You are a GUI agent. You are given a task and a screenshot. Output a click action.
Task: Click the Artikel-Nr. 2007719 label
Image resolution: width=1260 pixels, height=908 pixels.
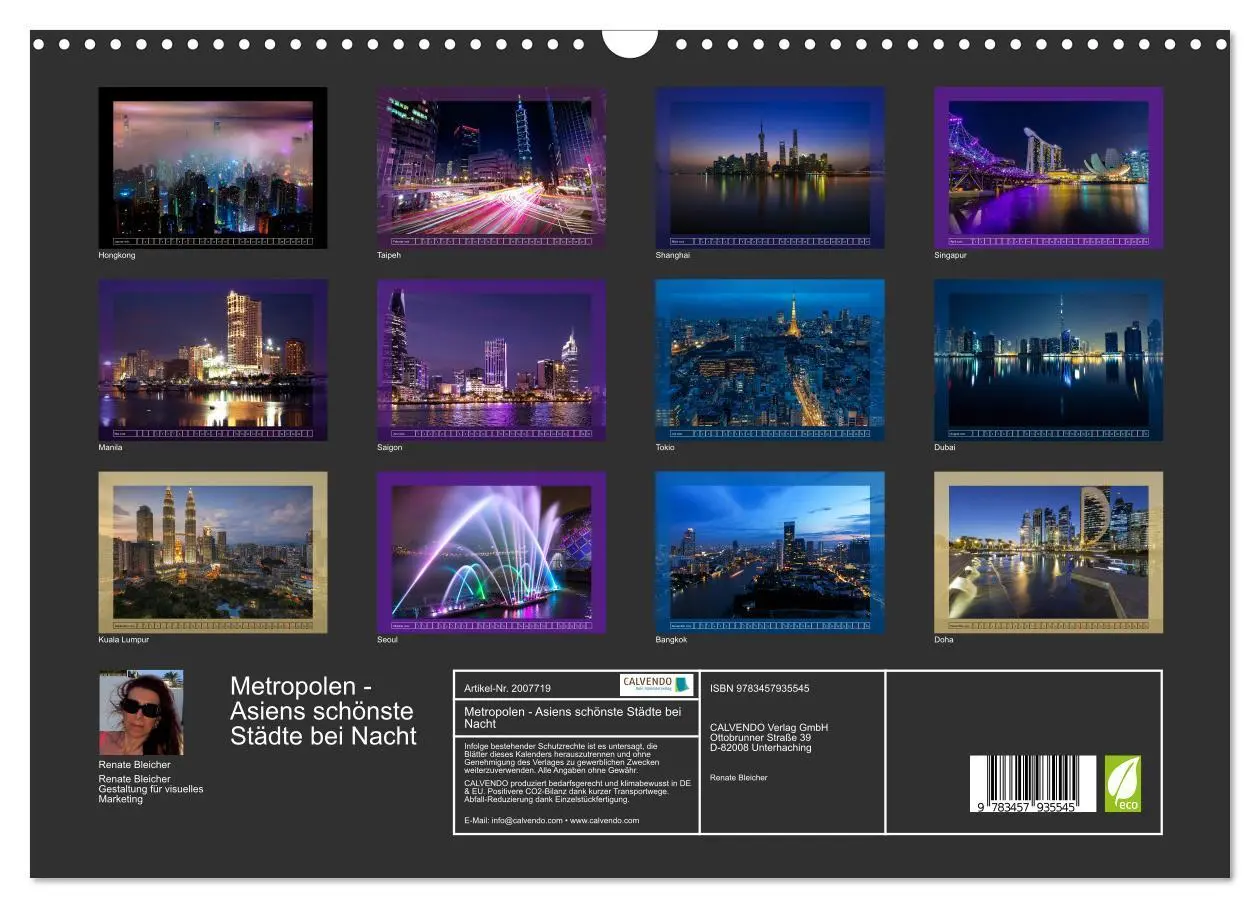click(508, 688)
